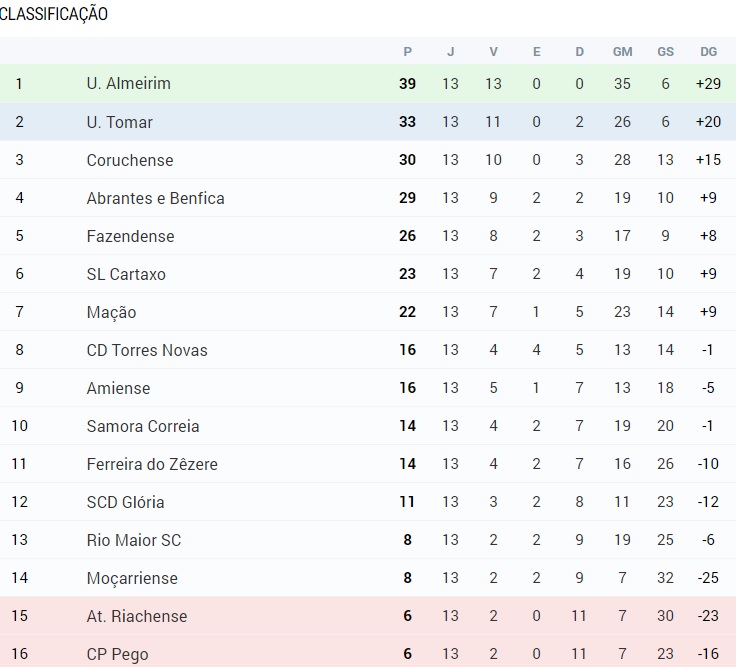
Task: Select Rio Maior SC team name
Action: (134, 540)
